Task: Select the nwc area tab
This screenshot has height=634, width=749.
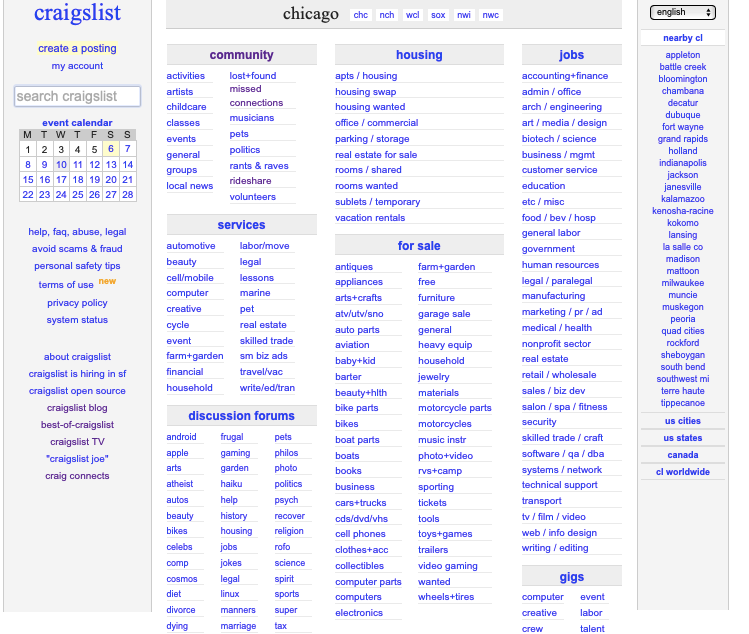Action: point(491,15)
